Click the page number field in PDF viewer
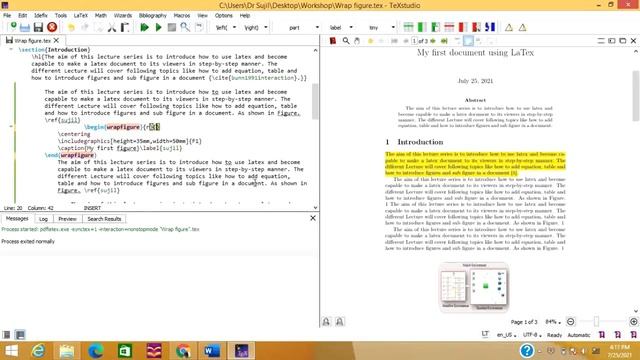This screenshot has width=640, height=360. pyautogui.click(x=414, y=41)
